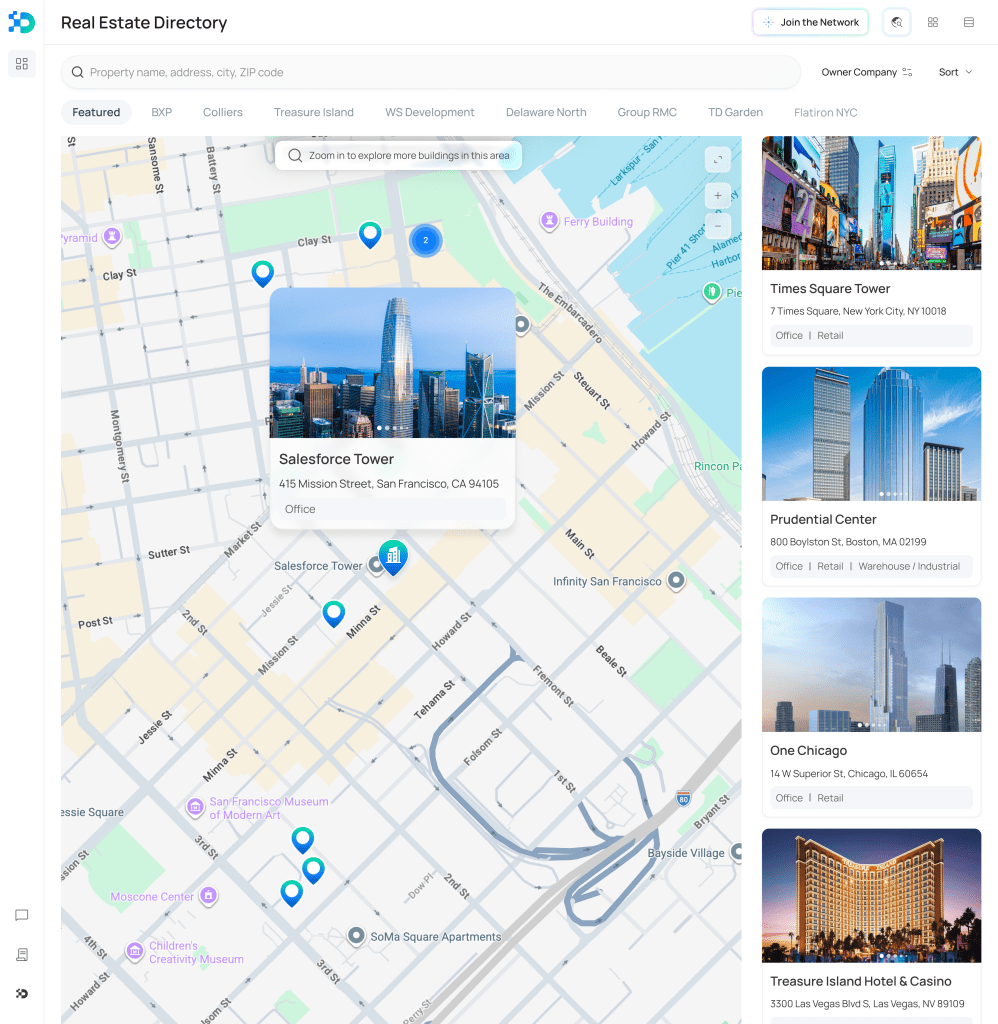The height and width of the screenshot is (1024, 998).
Task: Click the Salesforce Tower building map pin
Action: pos(393,556)
